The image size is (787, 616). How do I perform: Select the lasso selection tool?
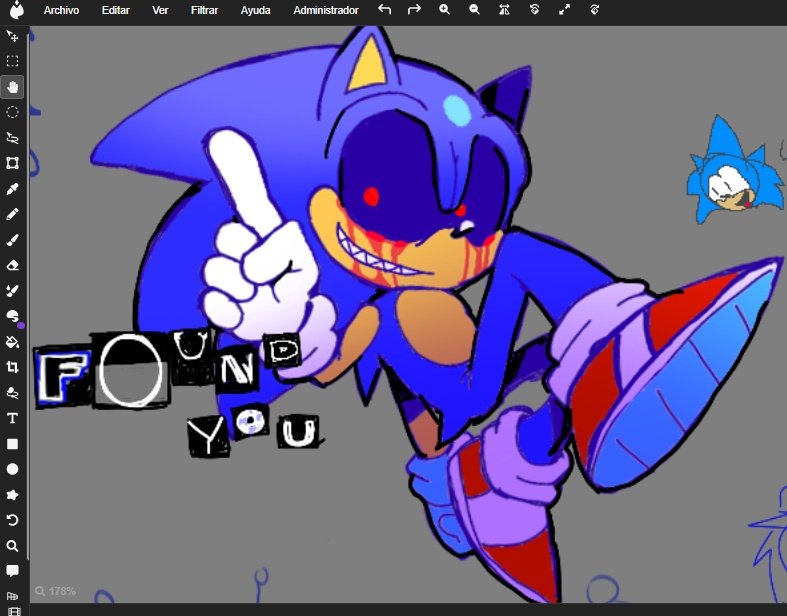13,138
